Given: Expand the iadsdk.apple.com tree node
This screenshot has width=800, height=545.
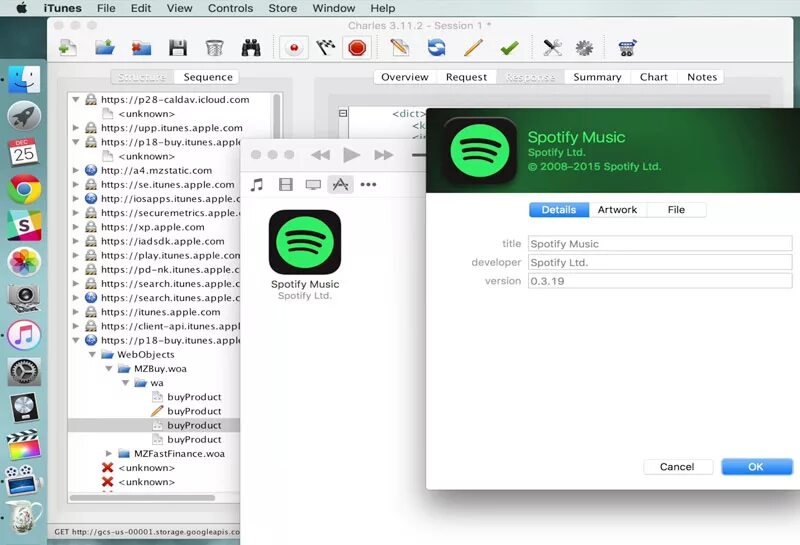Looking at the screenshot, I should tap(76, 241).
